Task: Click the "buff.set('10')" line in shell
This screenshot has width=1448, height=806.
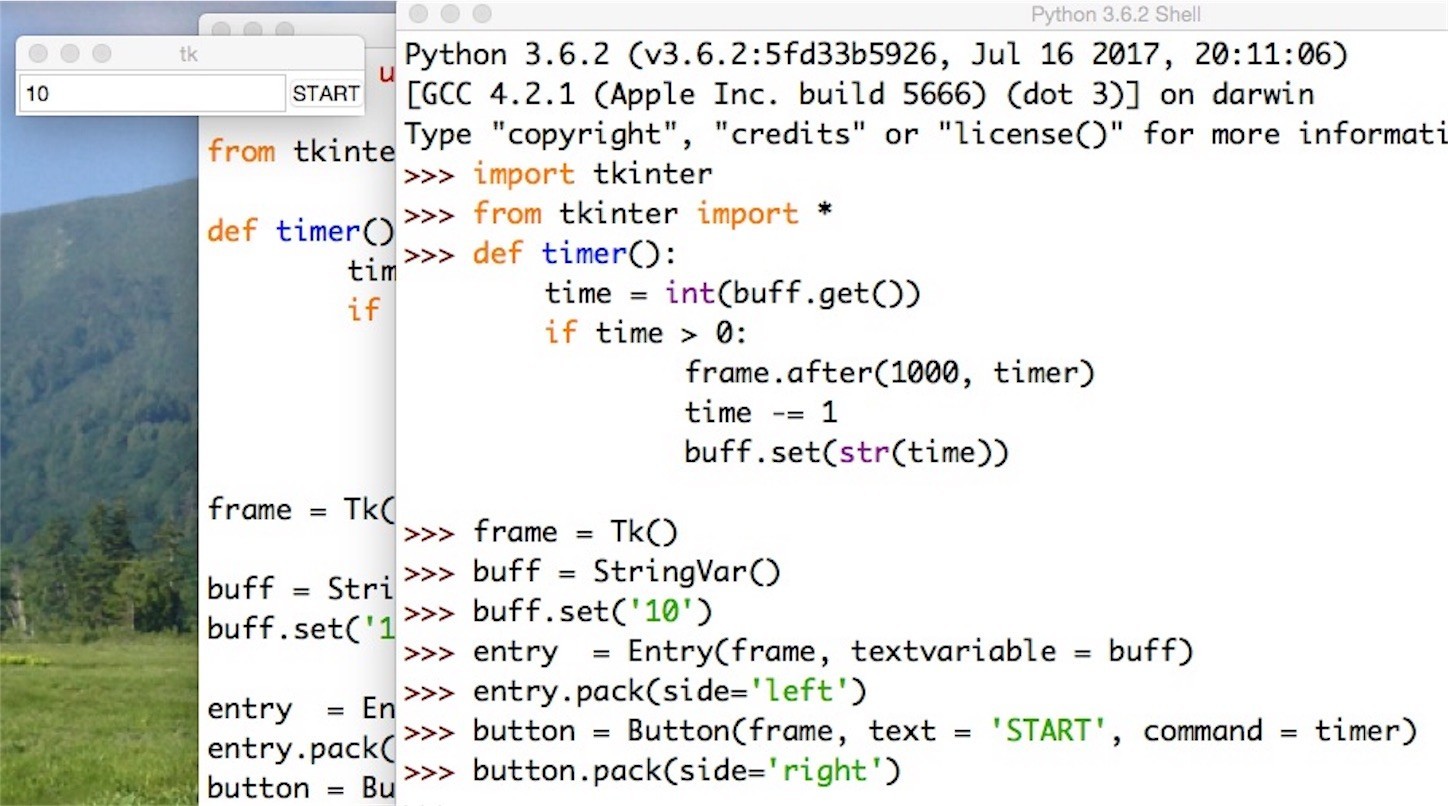Action: [x=592, y=611]
